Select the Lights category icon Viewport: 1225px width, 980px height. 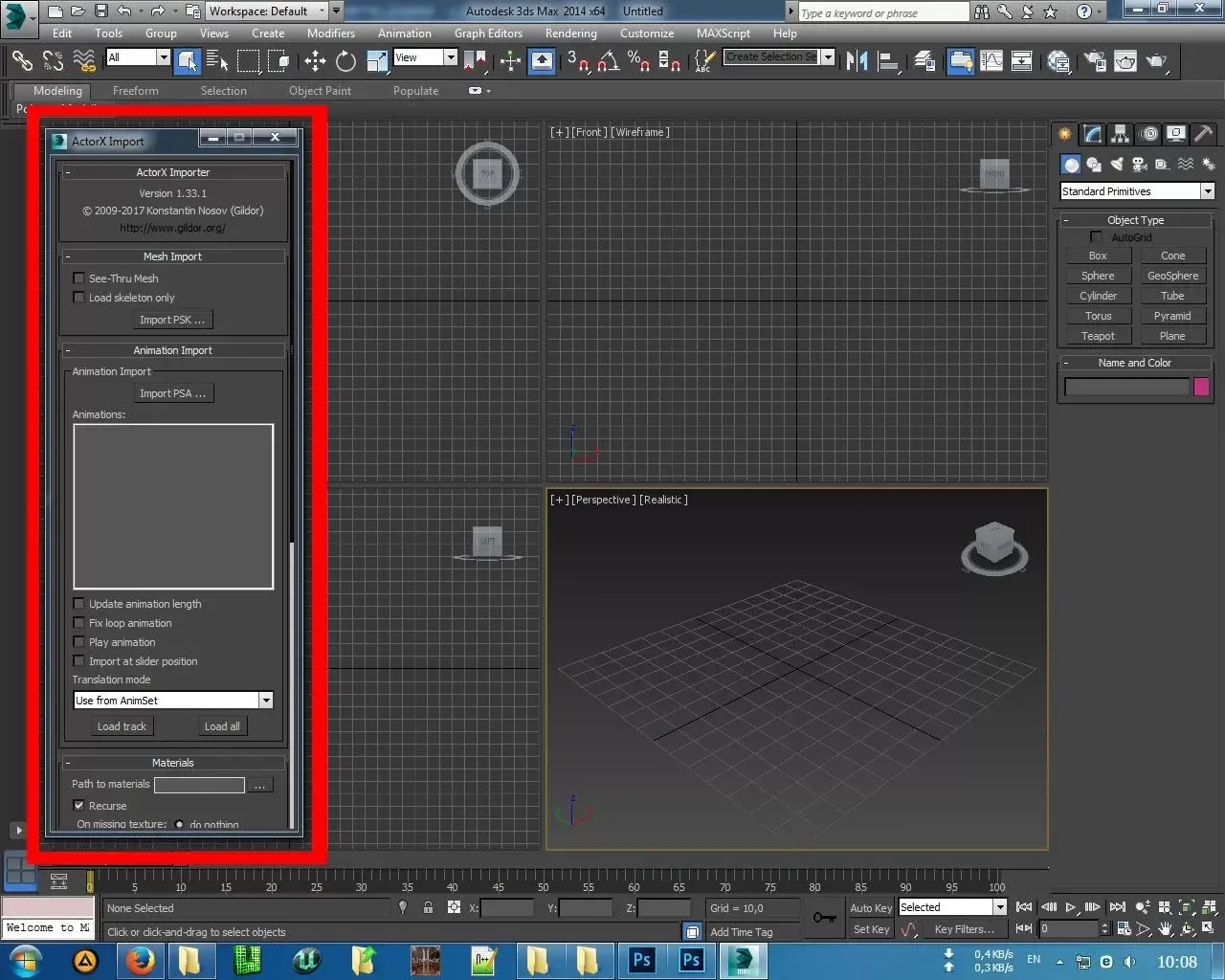tap(1117, 164)
